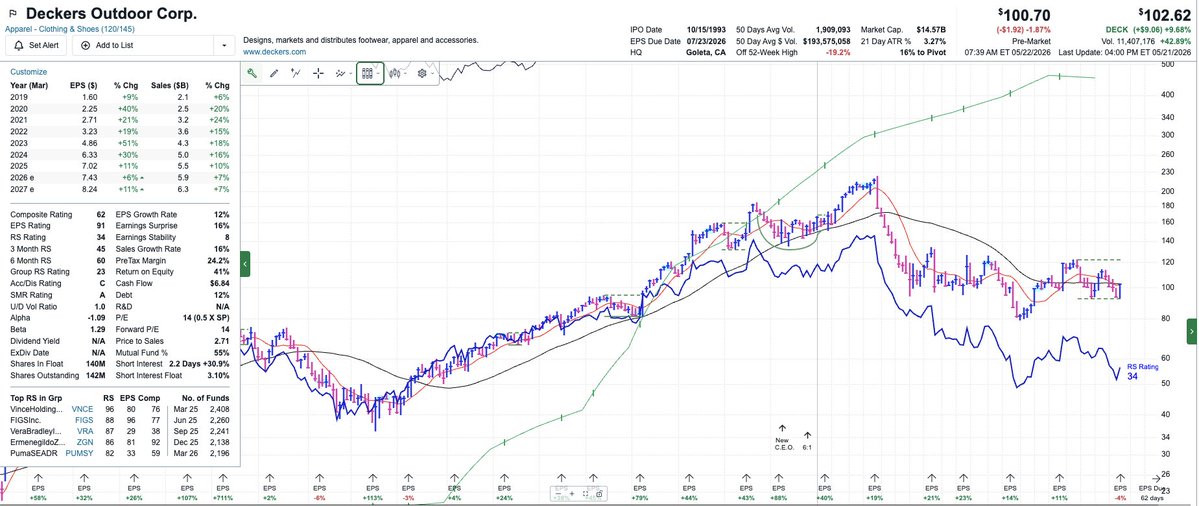Open the ZGN ticker link
1199x506 pixels.
tap(85, 442)
